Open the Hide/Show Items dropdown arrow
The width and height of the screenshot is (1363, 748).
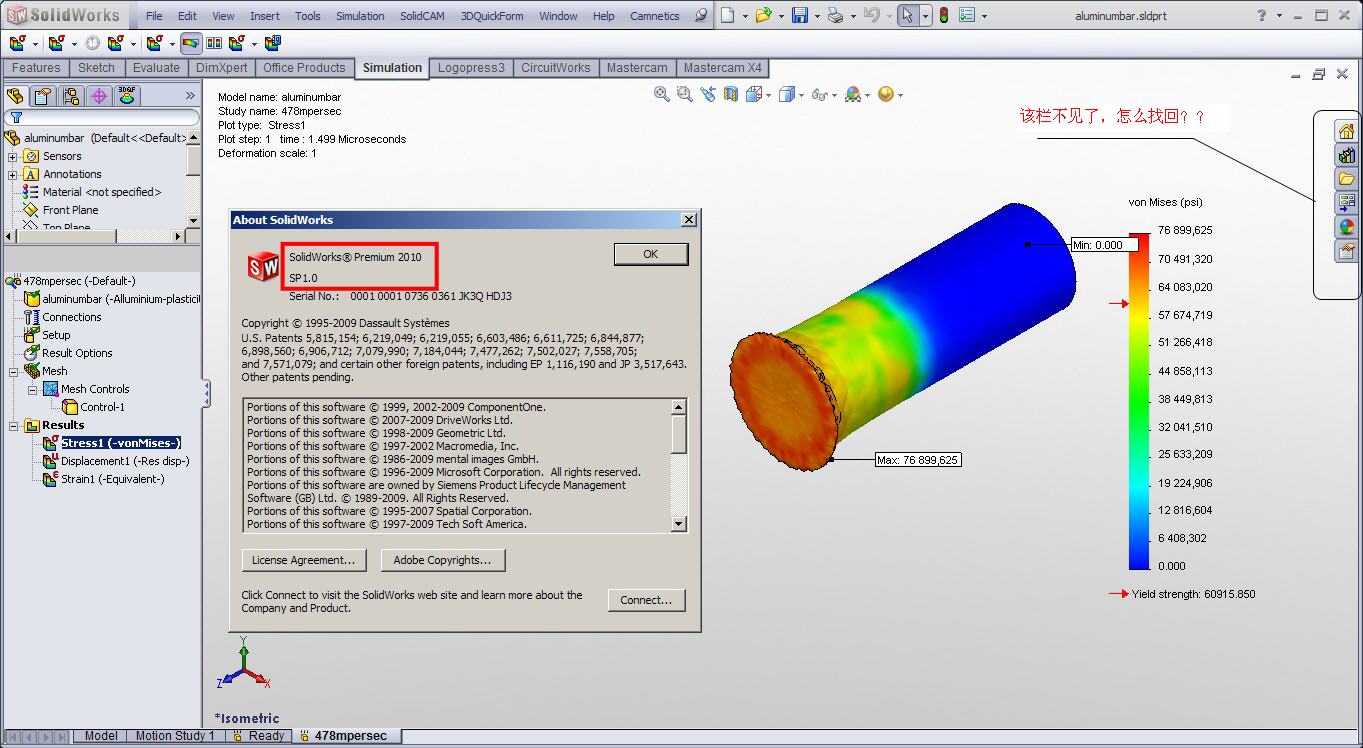[835, 95]
